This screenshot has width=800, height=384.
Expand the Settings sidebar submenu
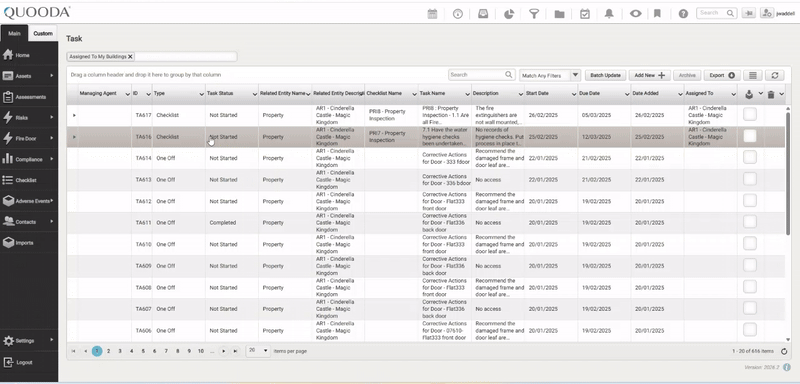tap(52, 340)
